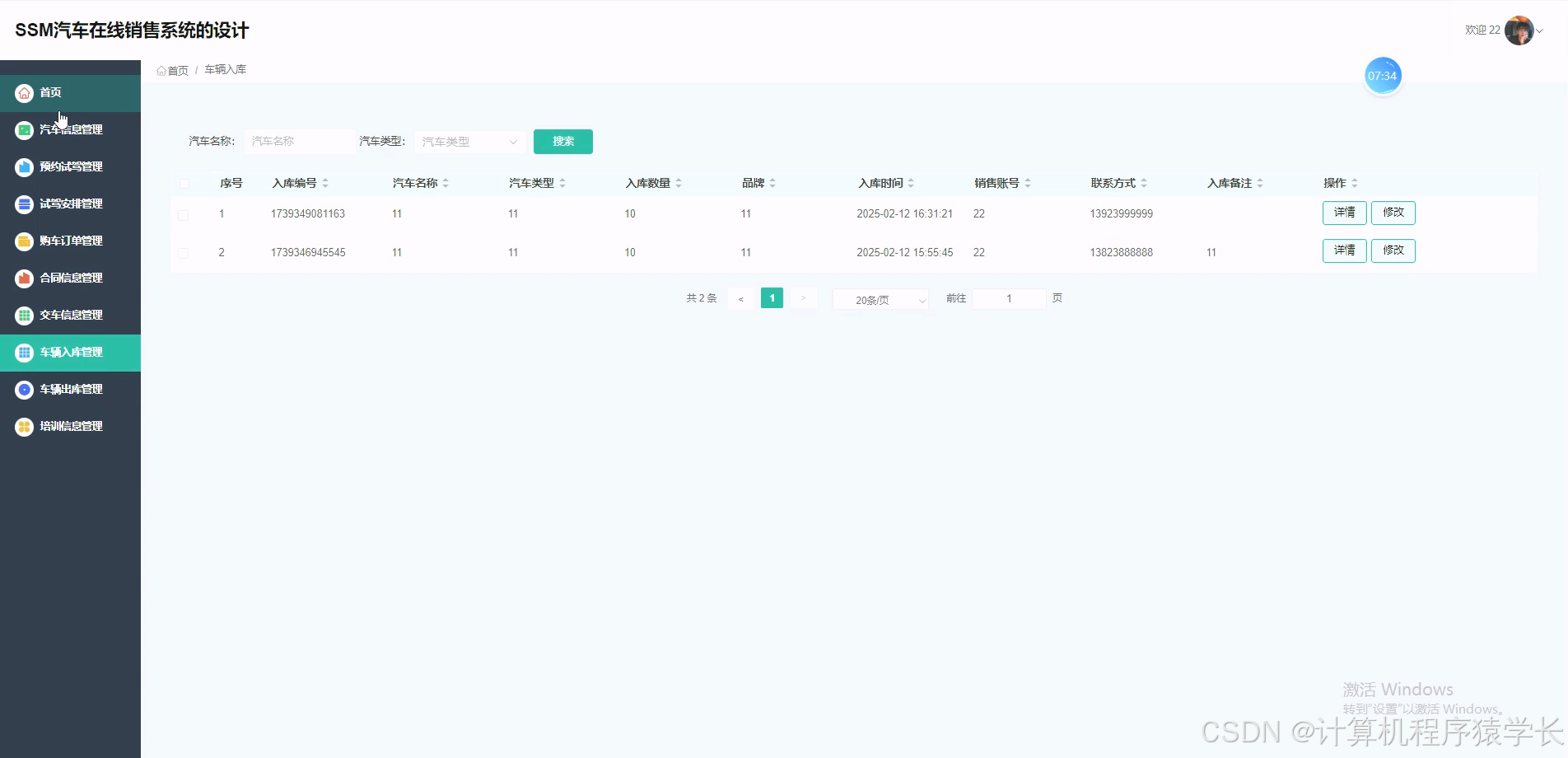Check row 1739349081163 checkbox
This screenshot has height=758, width=1568.
coord(184,215)
